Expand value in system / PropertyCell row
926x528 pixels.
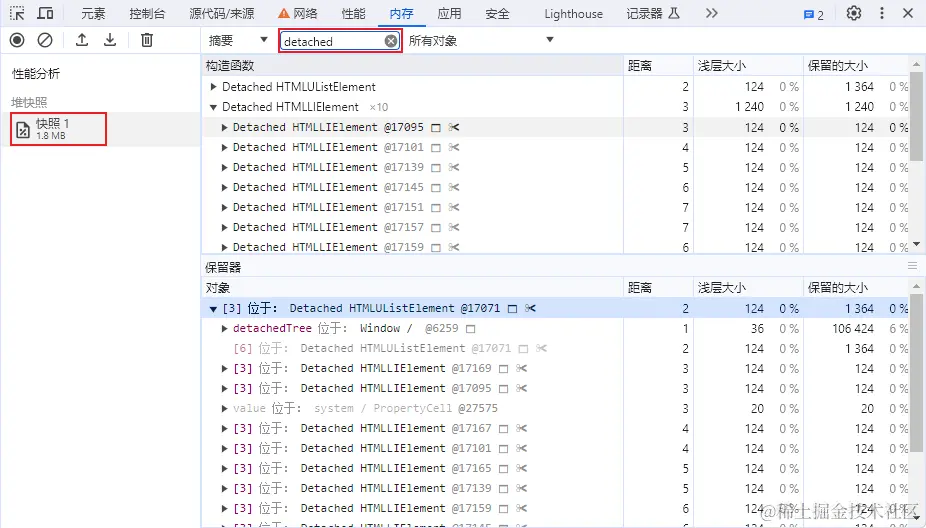click(224, 409)
